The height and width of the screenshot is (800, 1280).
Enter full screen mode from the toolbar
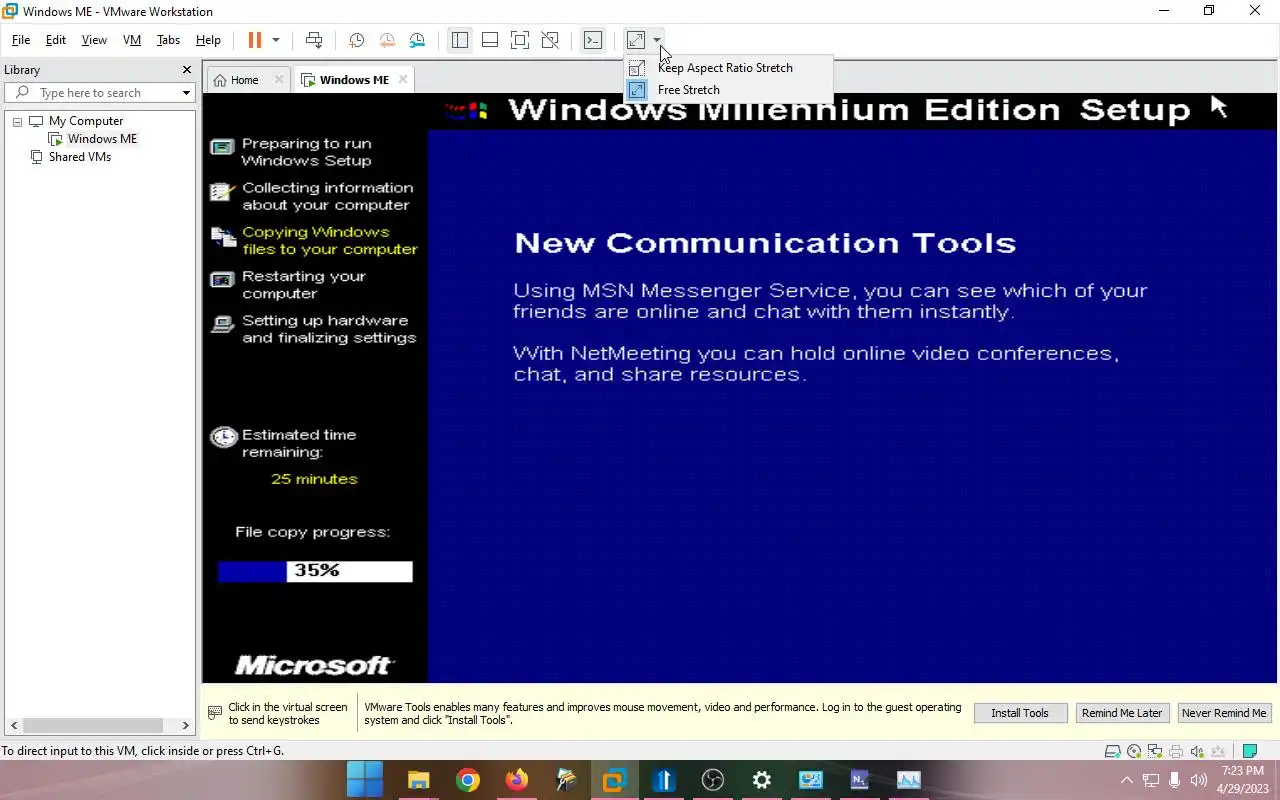click(520, 40)
